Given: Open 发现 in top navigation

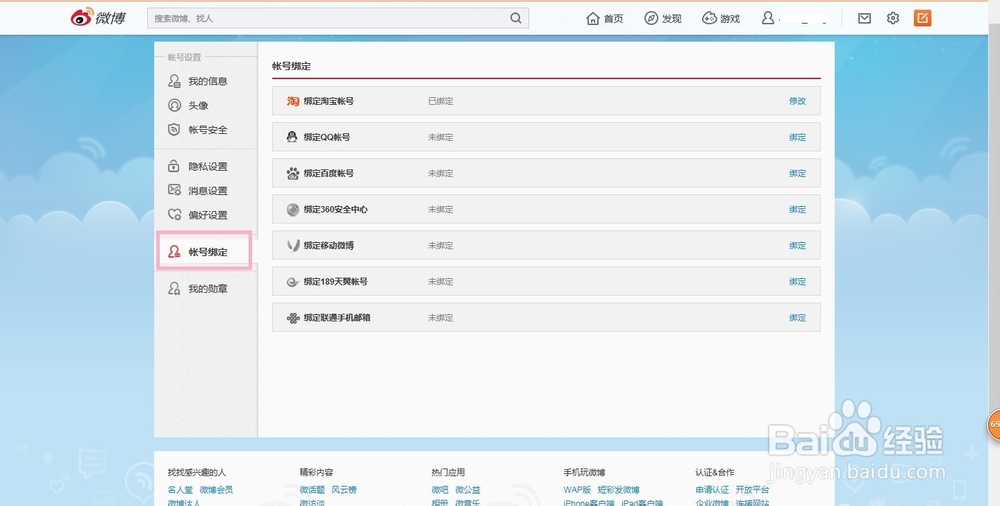Looking at the screenshot, I should pyautogui.click(x=672, y=19).
